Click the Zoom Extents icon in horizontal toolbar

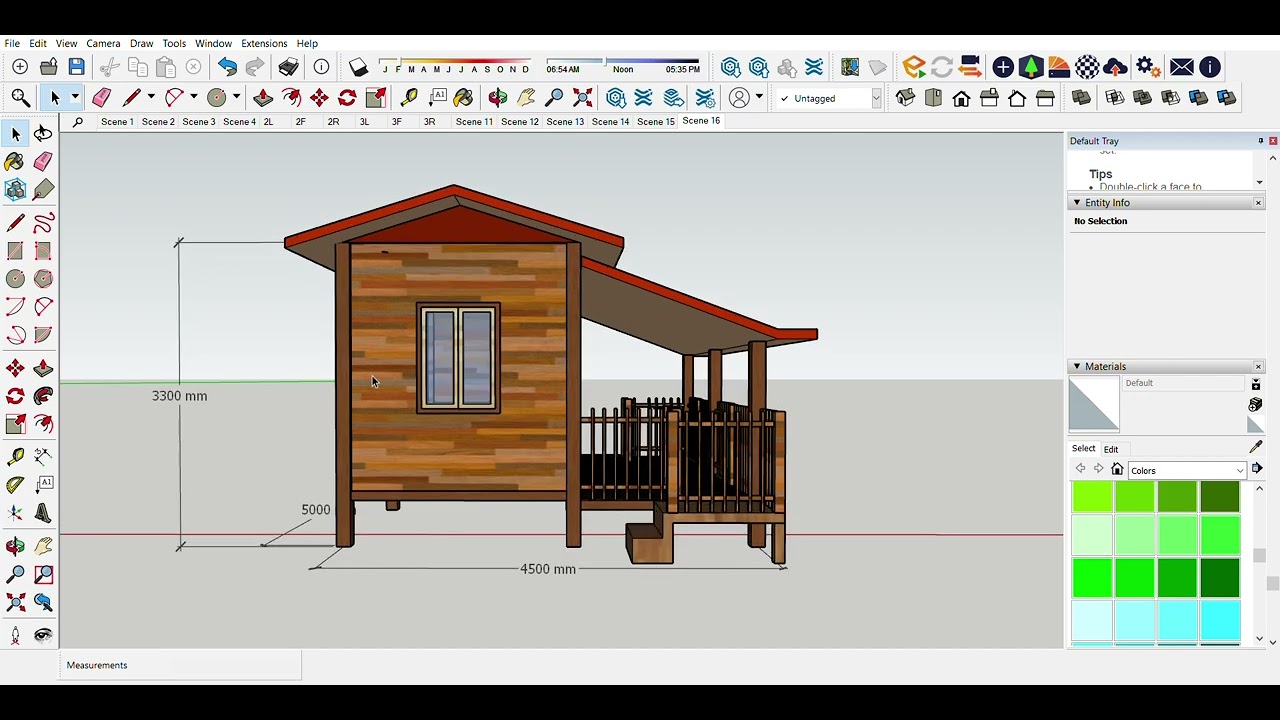(583, 97)
